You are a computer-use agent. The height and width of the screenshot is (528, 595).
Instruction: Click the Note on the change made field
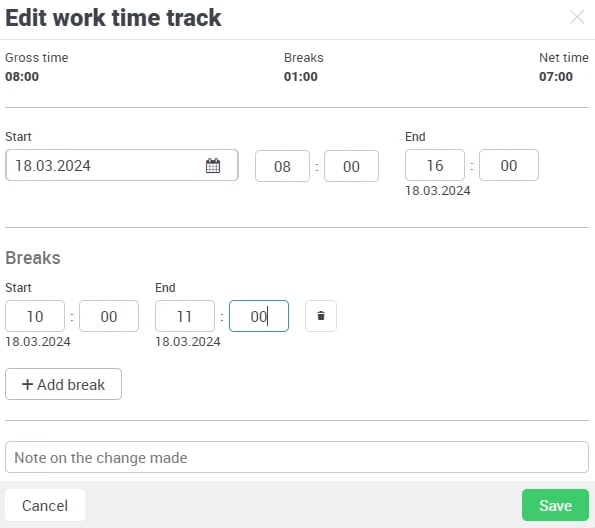[297, 457]
